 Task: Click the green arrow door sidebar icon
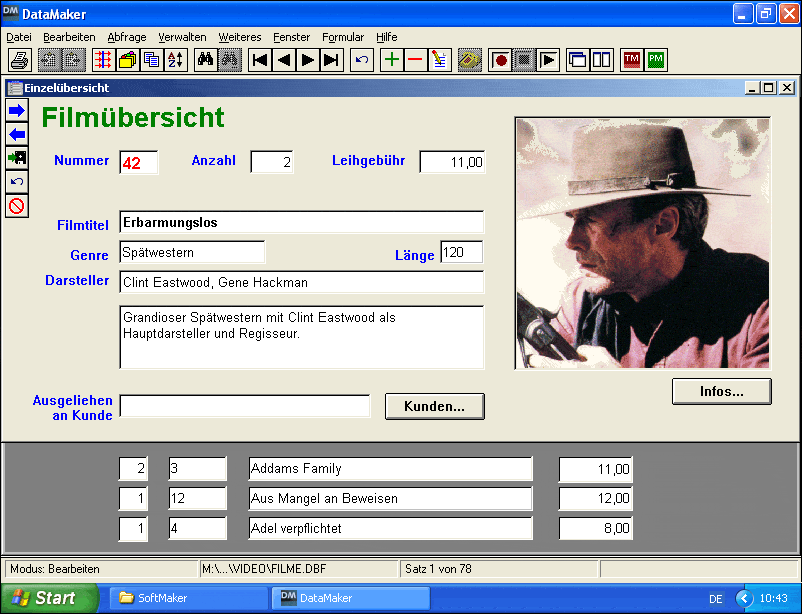[x=17, y=158]
